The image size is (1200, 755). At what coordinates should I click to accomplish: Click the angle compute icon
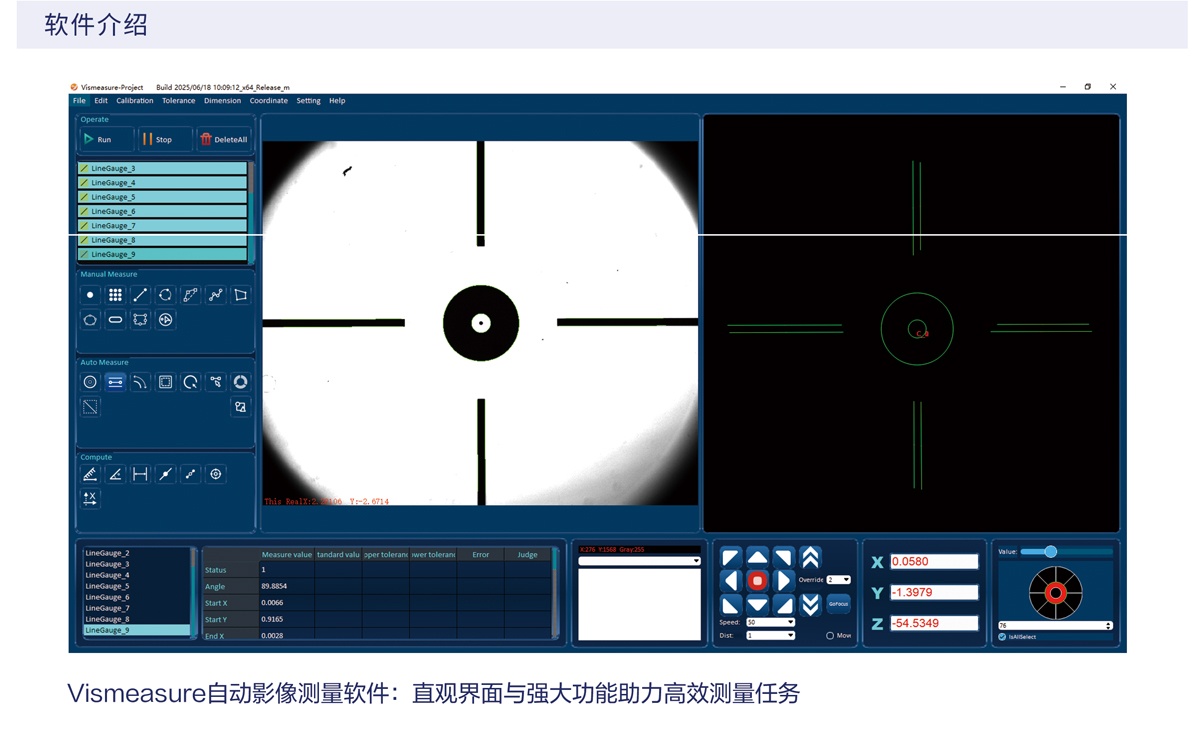click(115, 474)
